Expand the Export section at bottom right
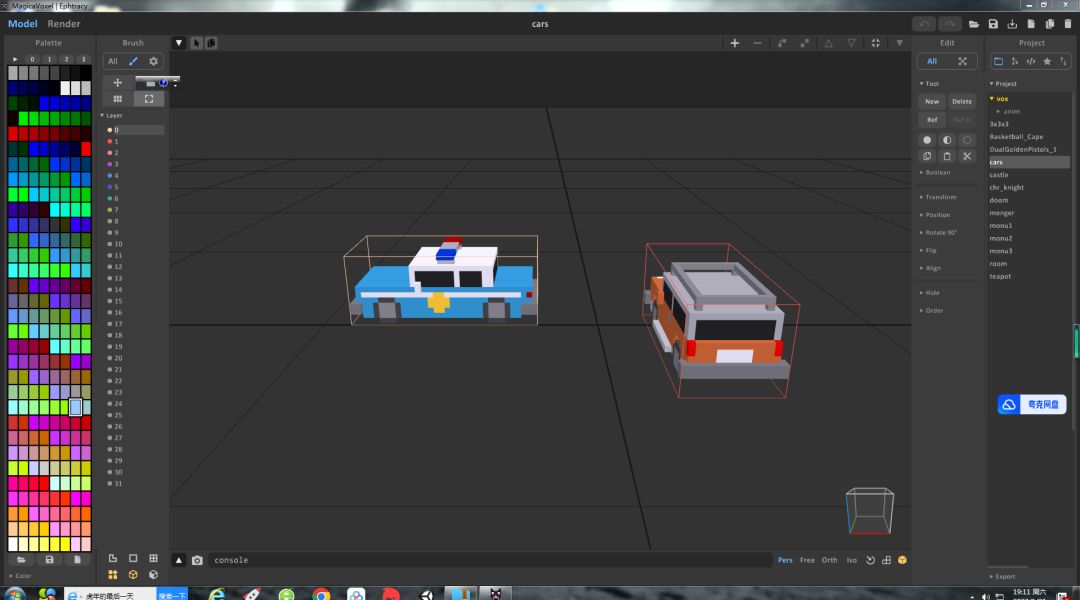 (1003, 577)
